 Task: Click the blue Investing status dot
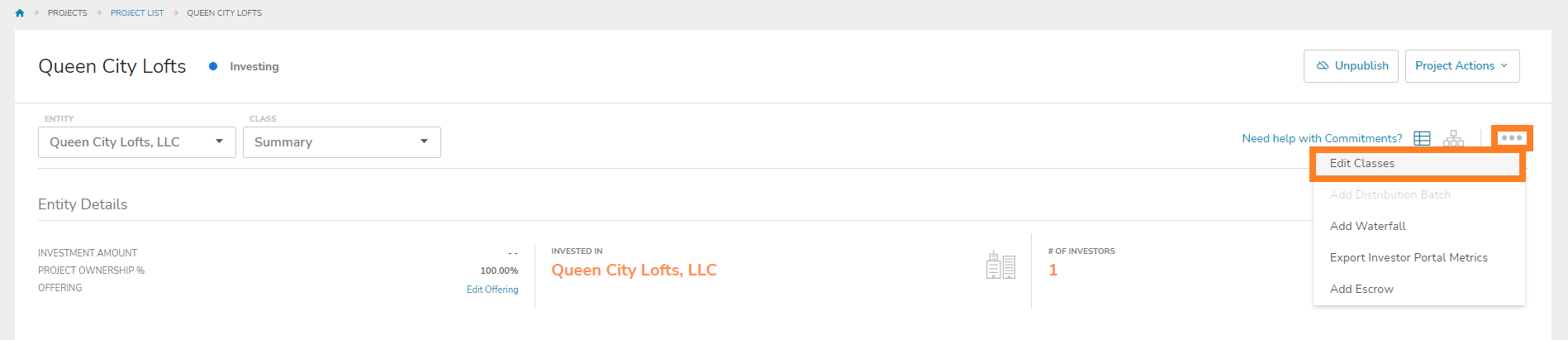coord(213,66)
